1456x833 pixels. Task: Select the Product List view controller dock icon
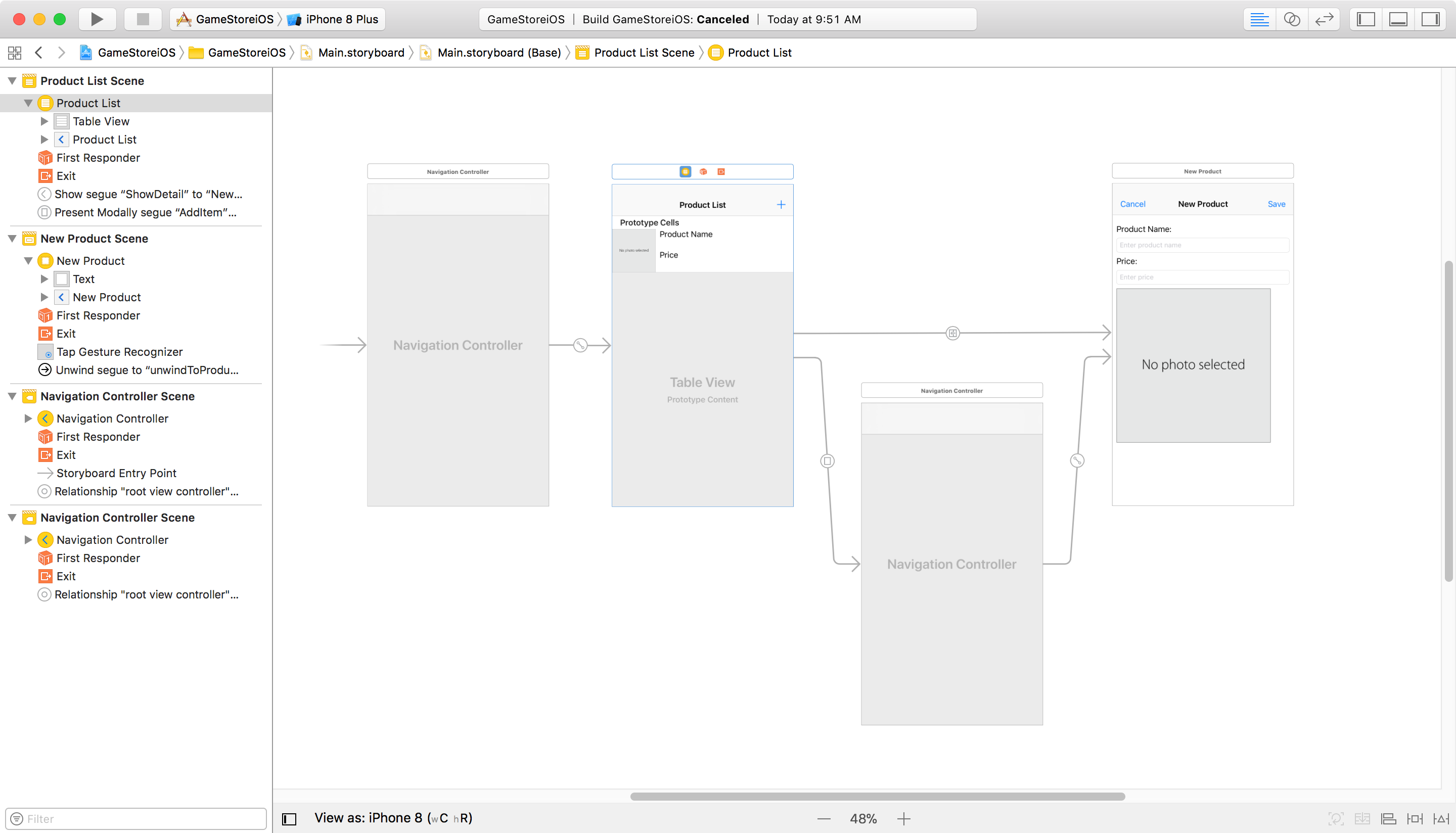685,172
